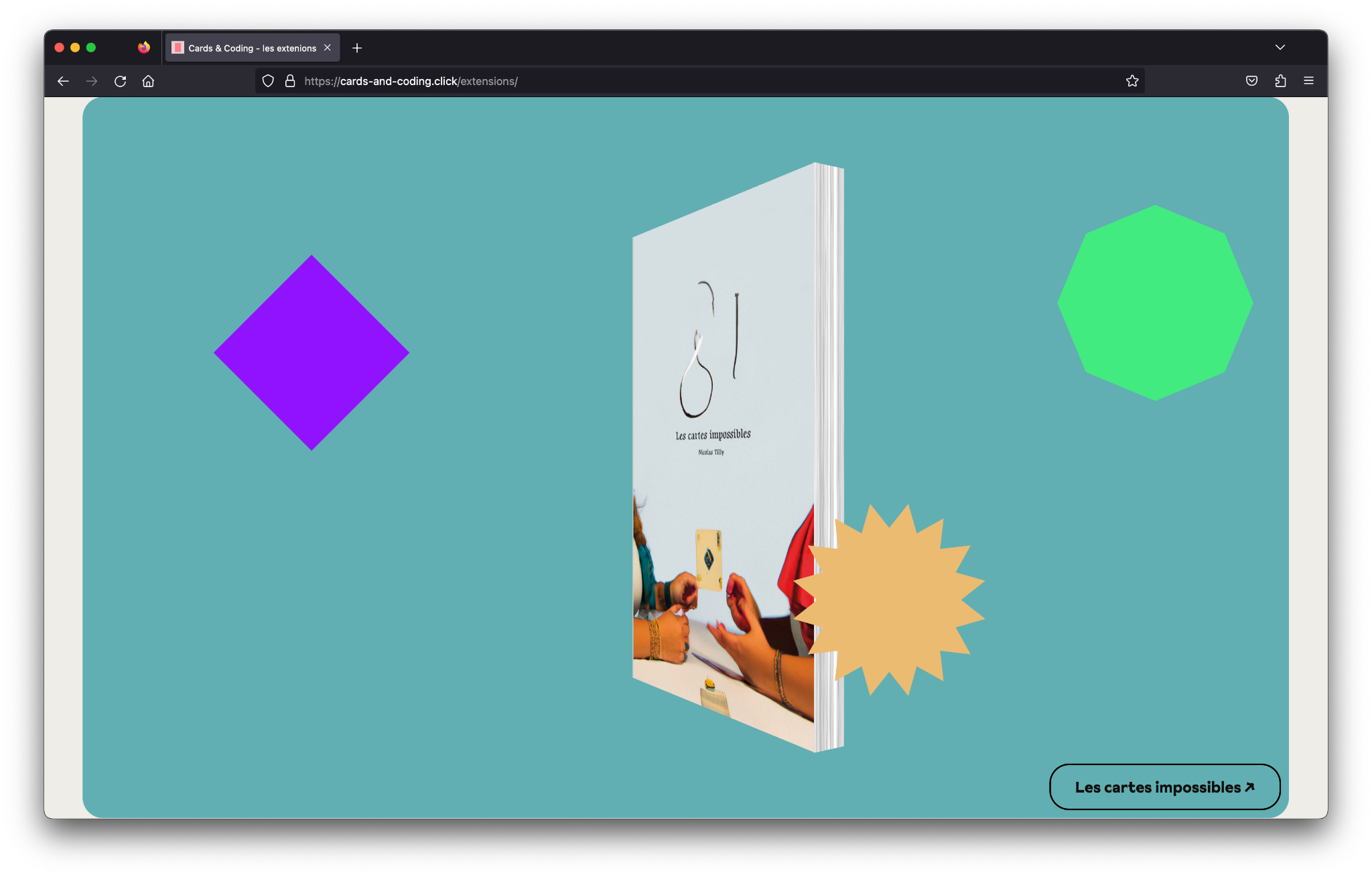The image size is (1372, 877).
Task: Open the Firefox hamburger application menu
Action: 1308,81
